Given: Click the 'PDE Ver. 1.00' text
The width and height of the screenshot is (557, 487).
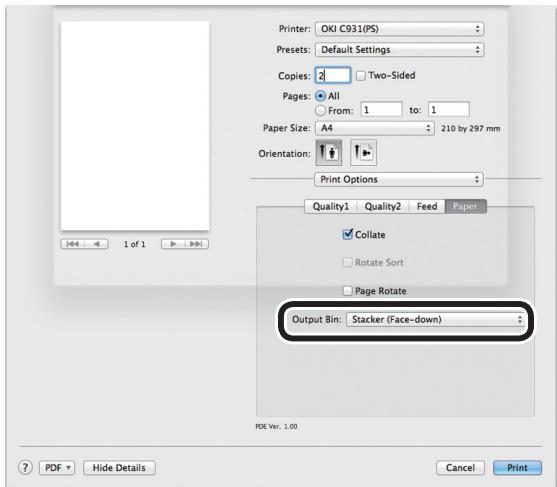Looking at the screenshot, I should click(x=276, y=427).
